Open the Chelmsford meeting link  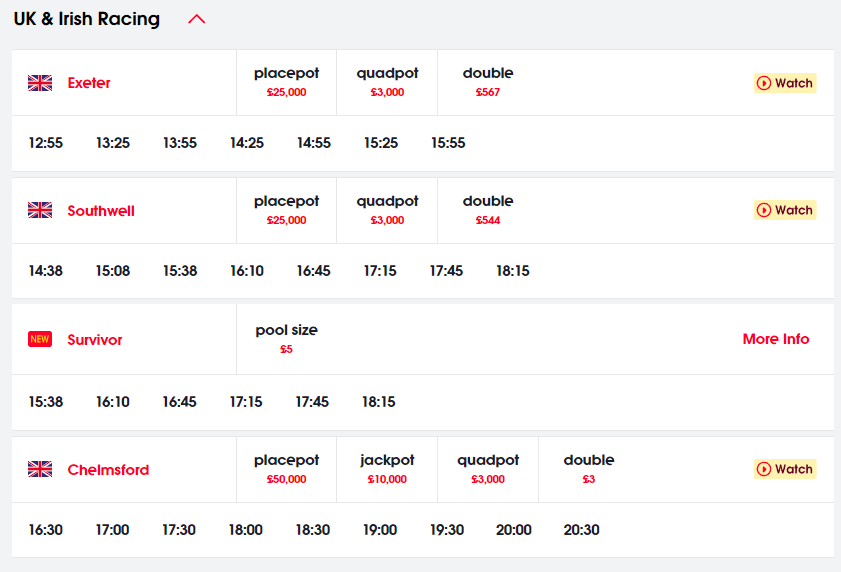(108, 470)
